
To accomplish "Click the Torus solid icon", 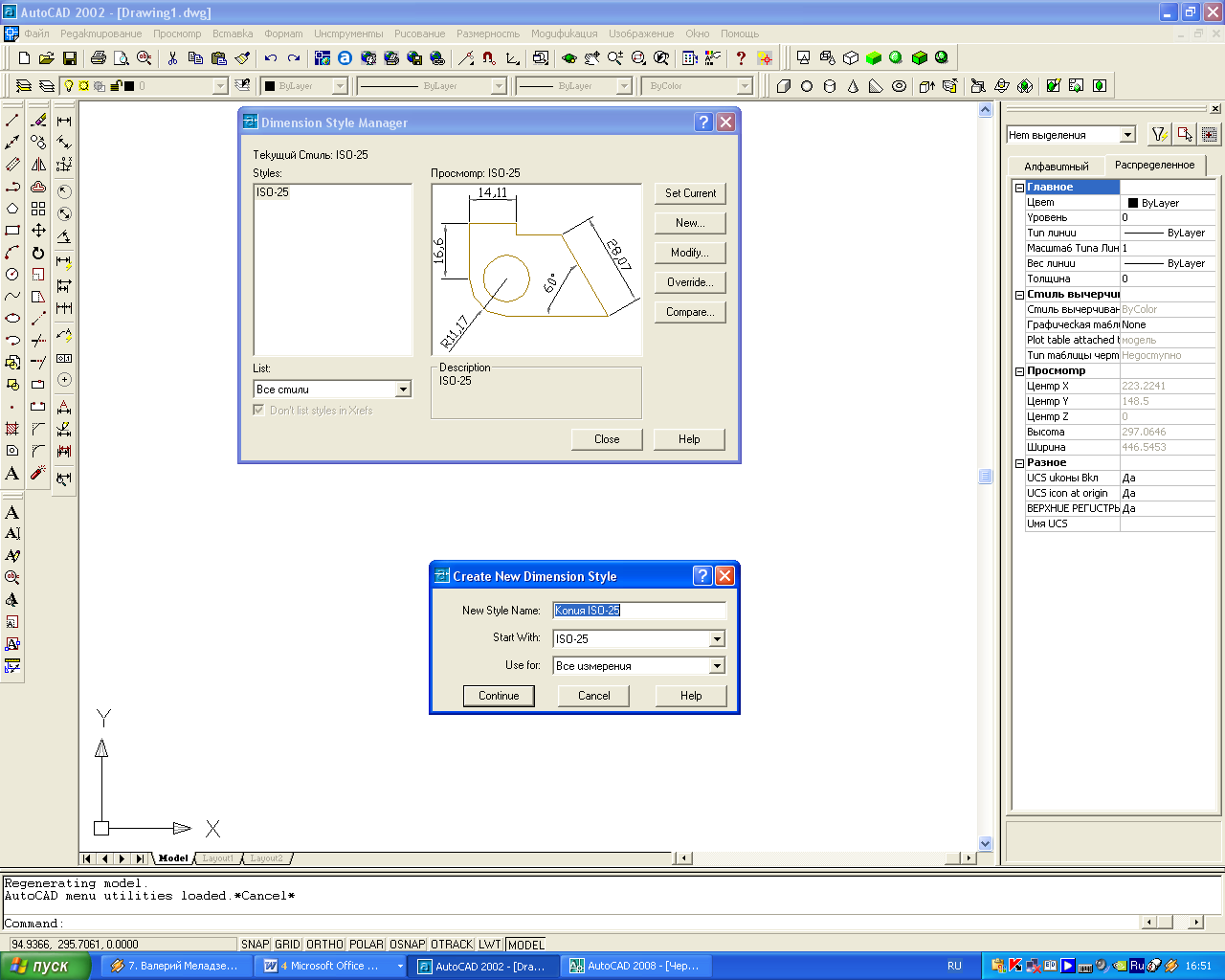I will [899, 86].
